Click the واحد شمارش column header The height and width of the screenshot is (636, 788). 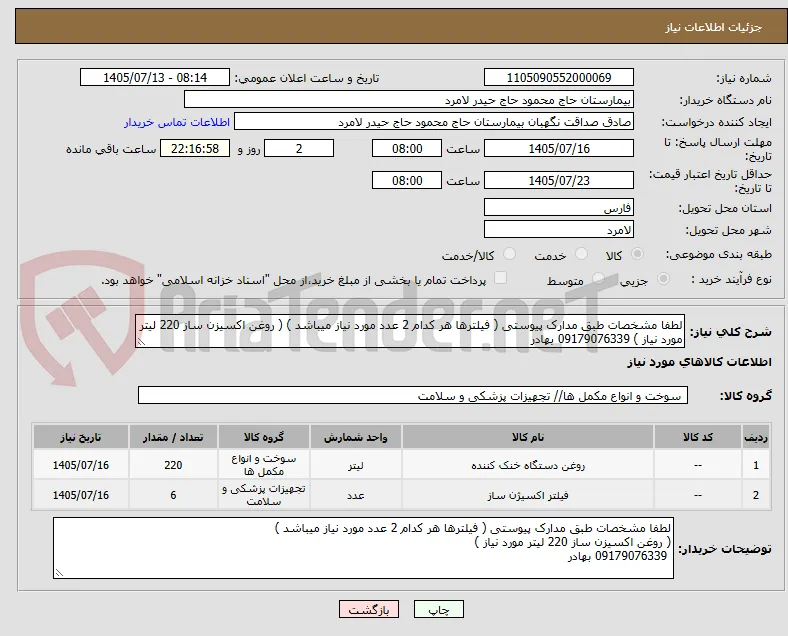coord(355,437)
